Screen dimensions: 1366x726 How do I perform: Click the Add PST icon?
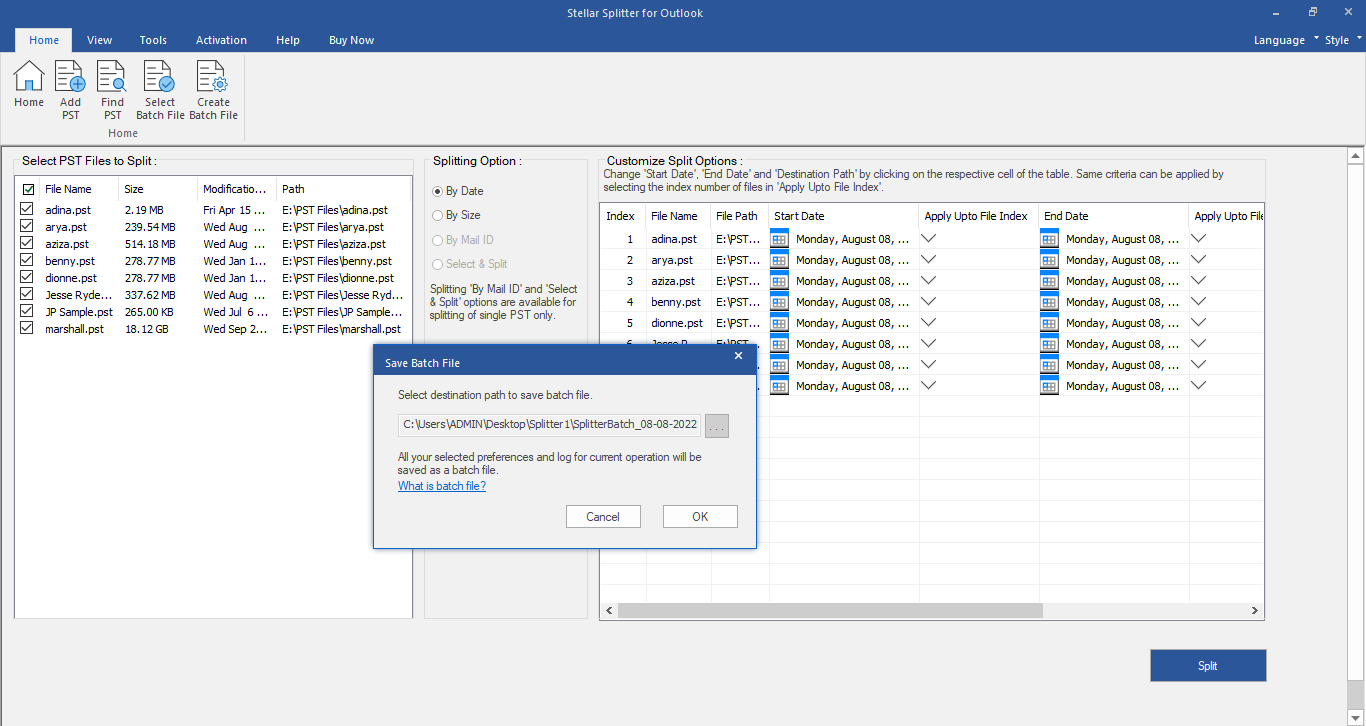click(x=70, y=90)
